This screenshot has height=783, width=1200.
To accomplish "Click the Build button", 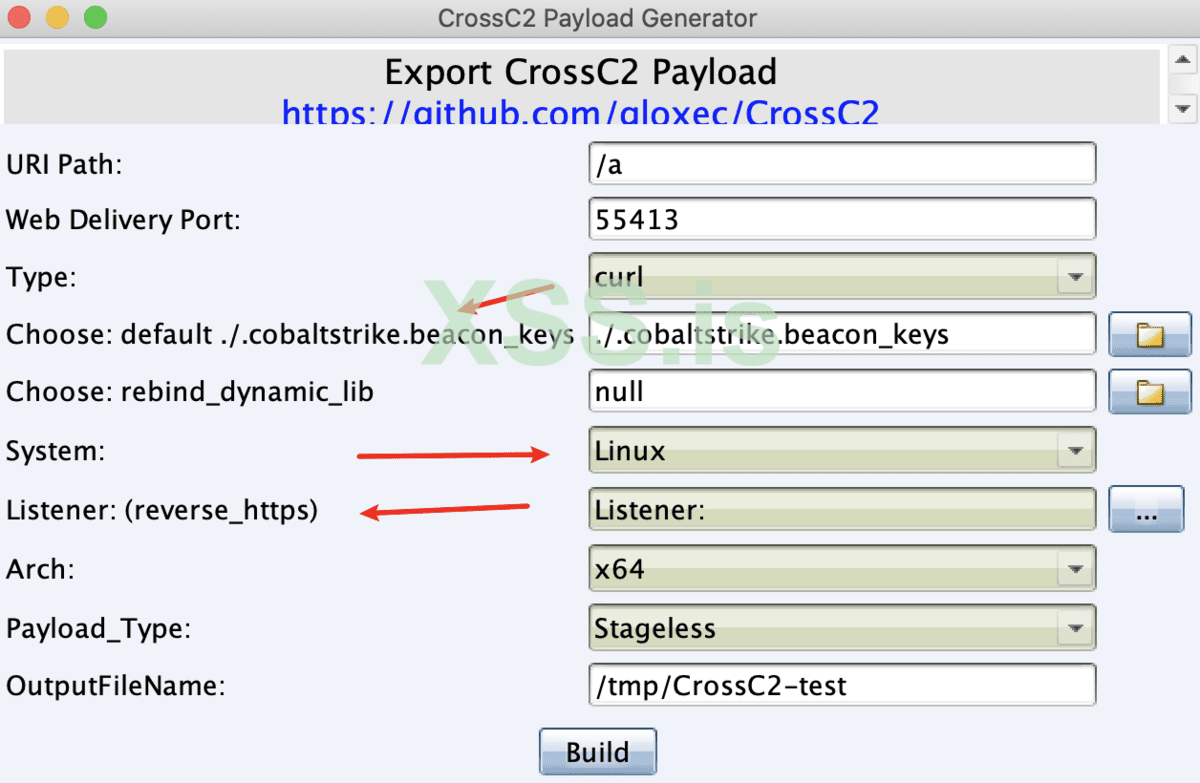I will click(598, 752).
